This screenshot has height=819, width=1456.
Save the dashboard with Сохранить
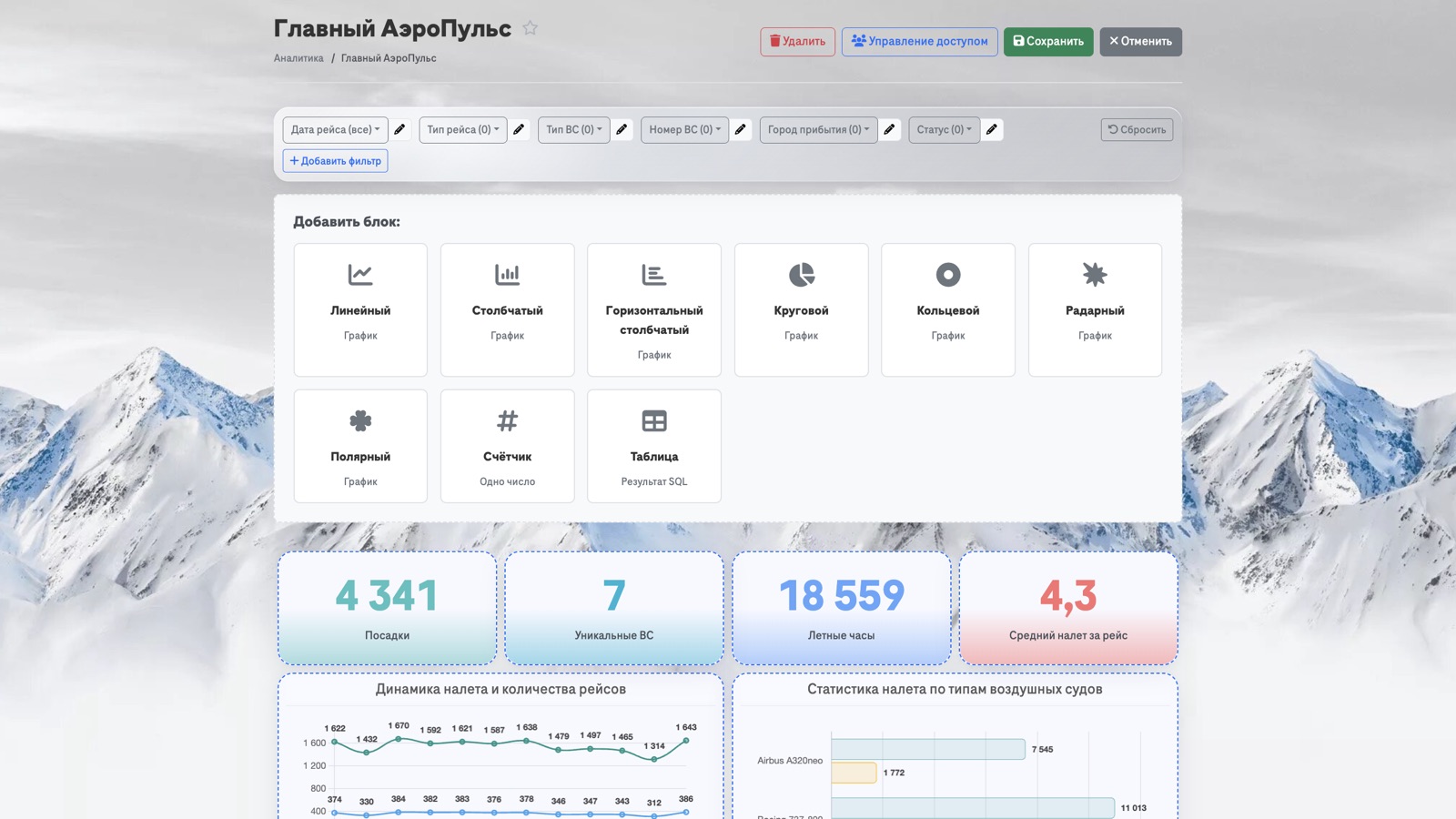point(1048,41)
